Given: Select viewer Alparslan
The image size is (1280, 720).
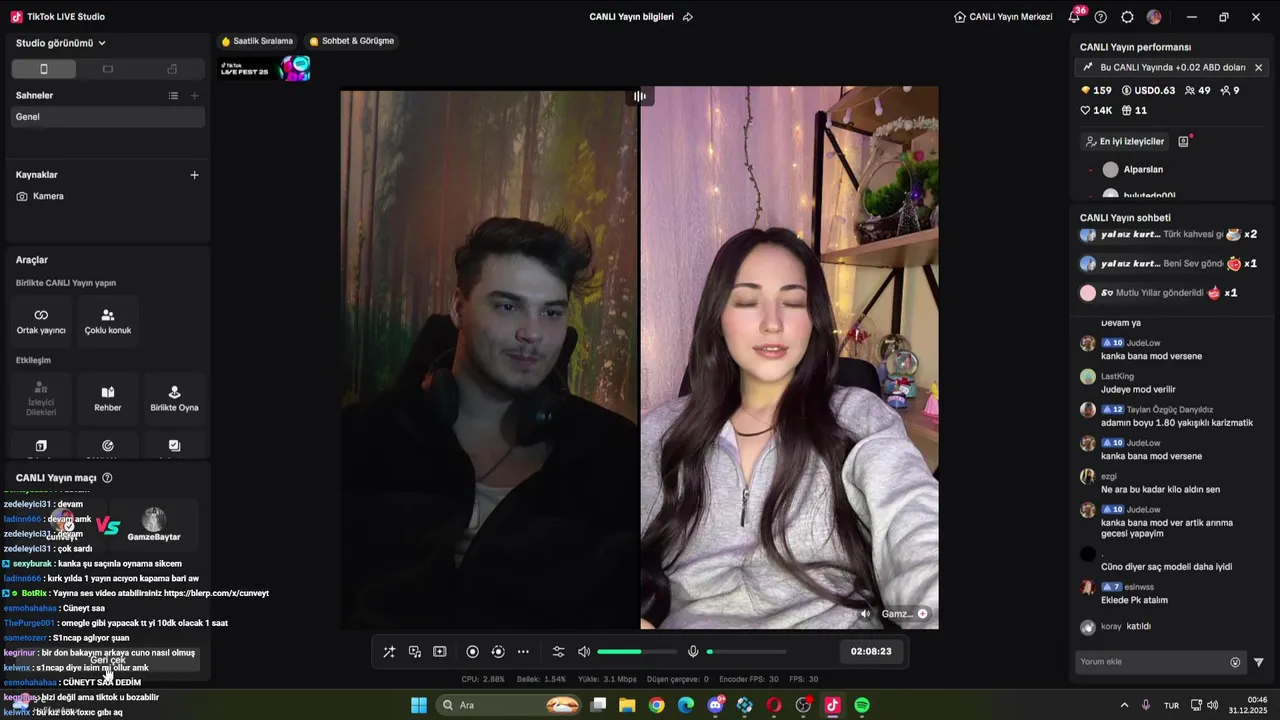Looking at the screenshot, I should click(1143, 170).
